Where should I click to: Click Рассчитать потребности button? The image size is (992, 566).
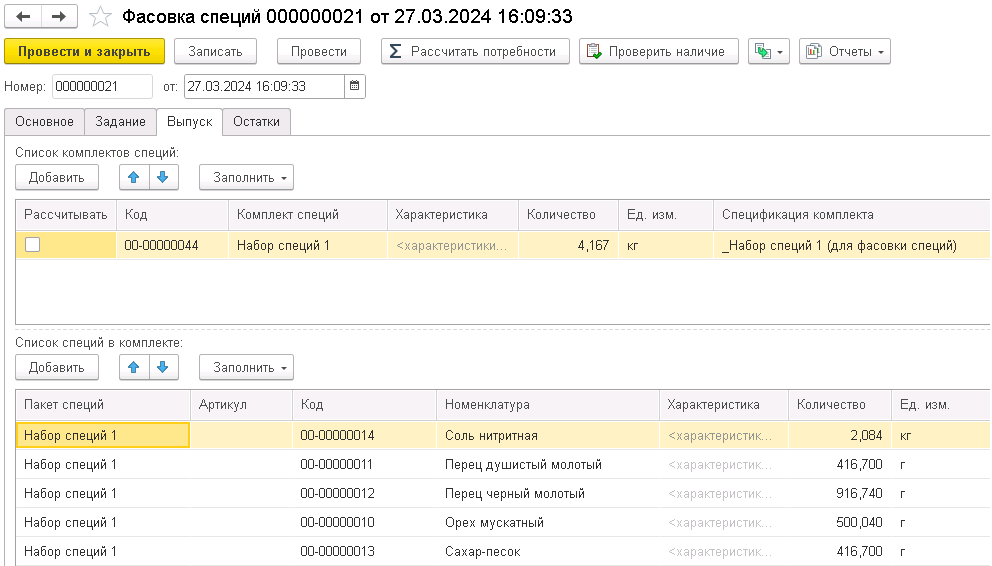474,51
